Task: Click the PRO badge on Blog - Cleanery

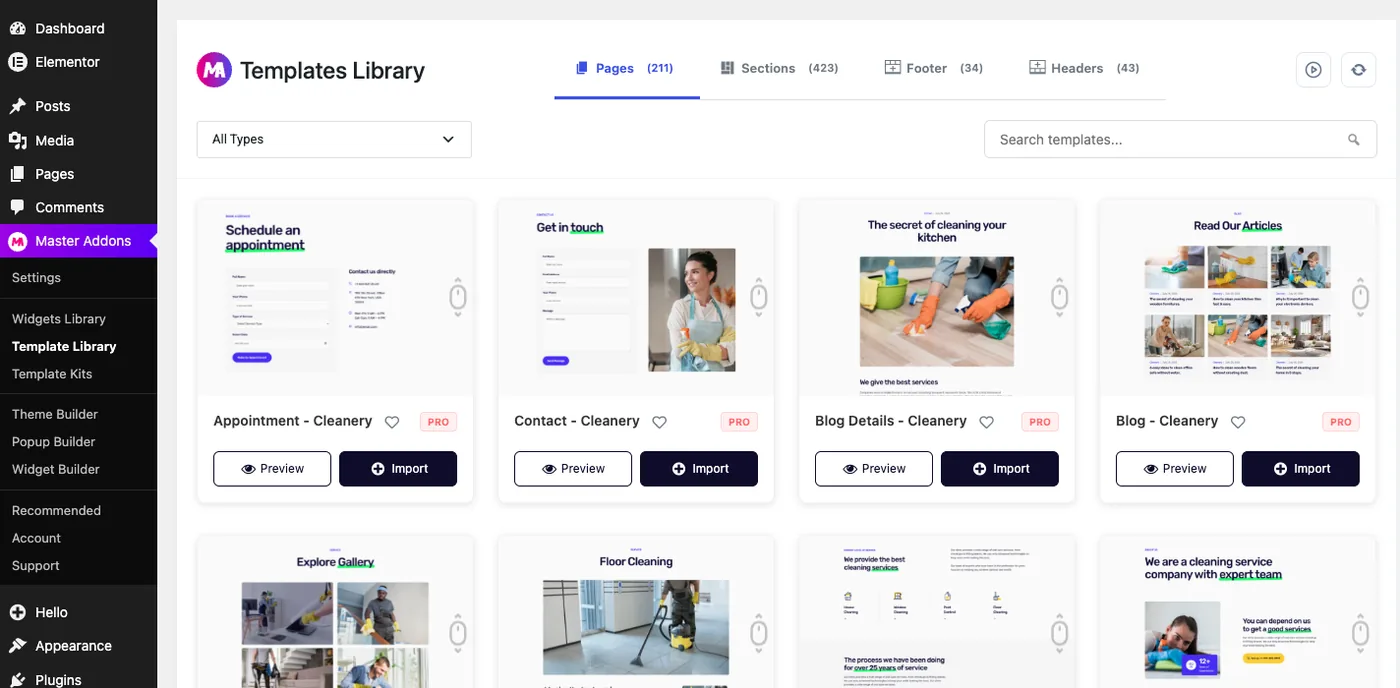Action: pos(1341,422)
